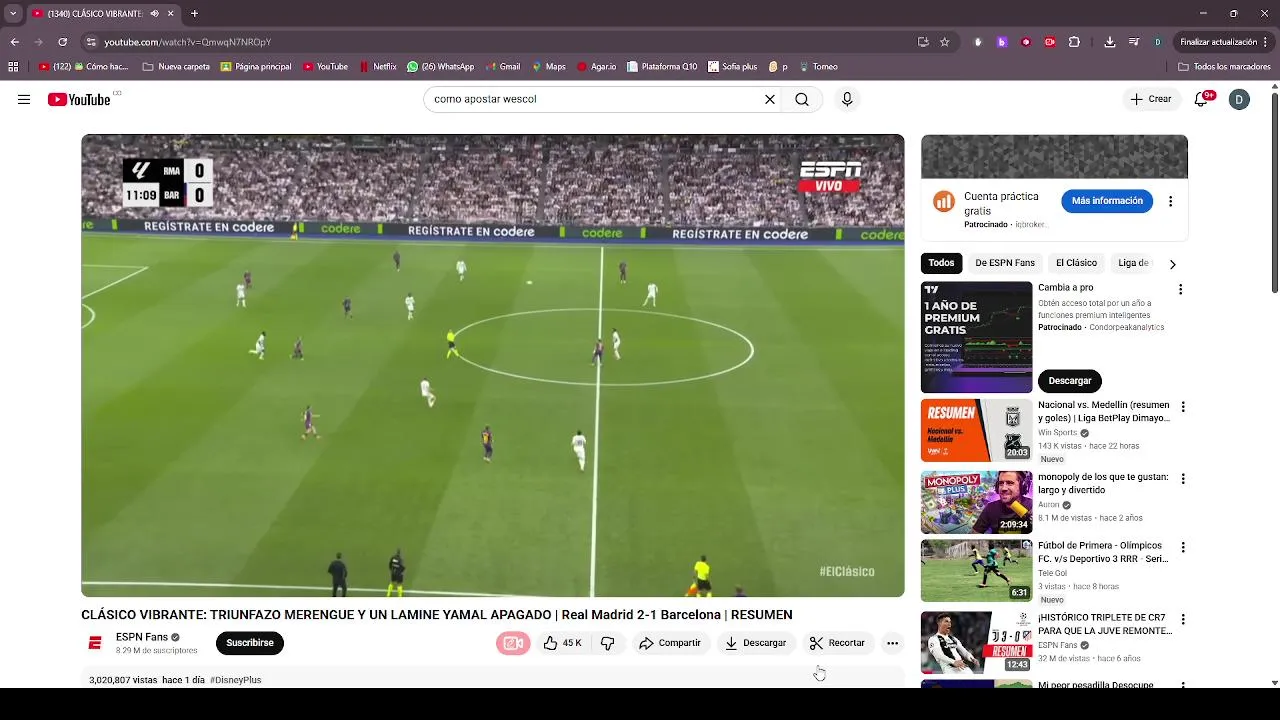
Task: Click the search magnifier button
Action: (x=802, y=99)
